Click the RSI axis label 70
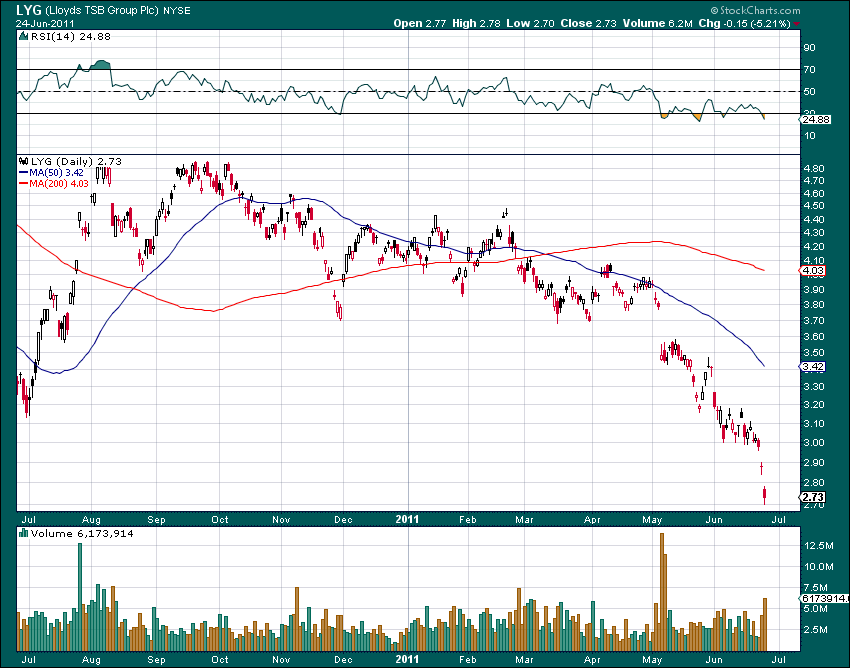This screenshot has width=850, height=668. click(809, 69)
